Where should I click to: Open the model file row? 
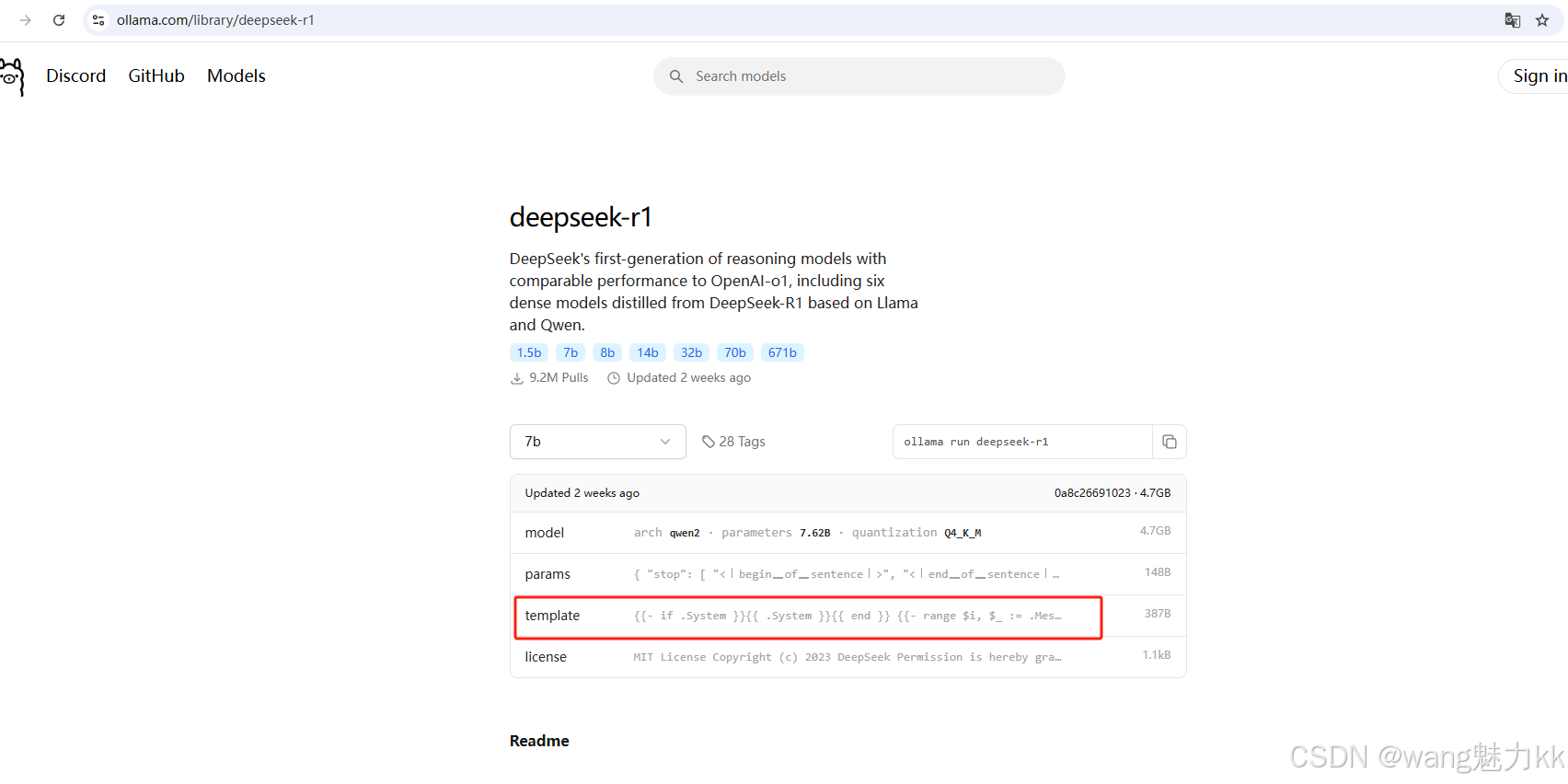point(848,533)
